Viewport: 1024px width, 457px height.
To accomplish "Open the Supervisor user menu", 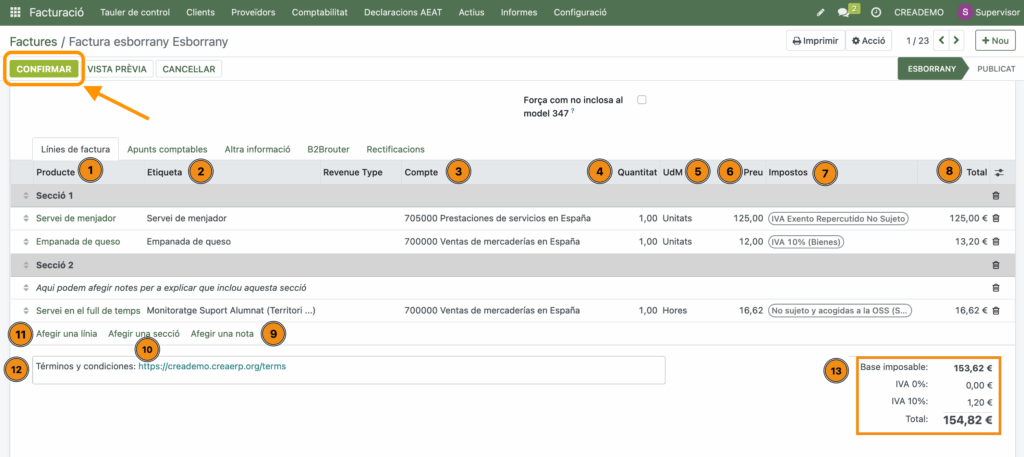I will tap(985, 13).
